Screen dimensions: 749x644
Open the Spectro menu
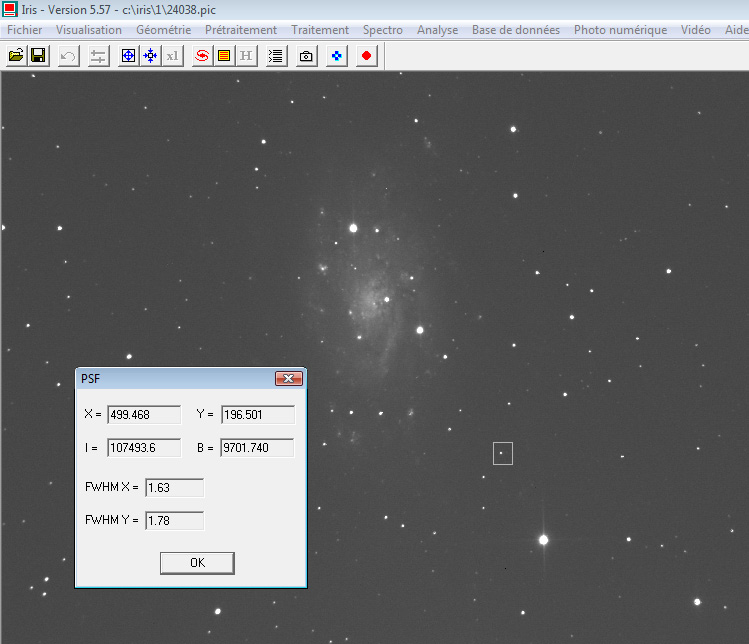point(383,30)
